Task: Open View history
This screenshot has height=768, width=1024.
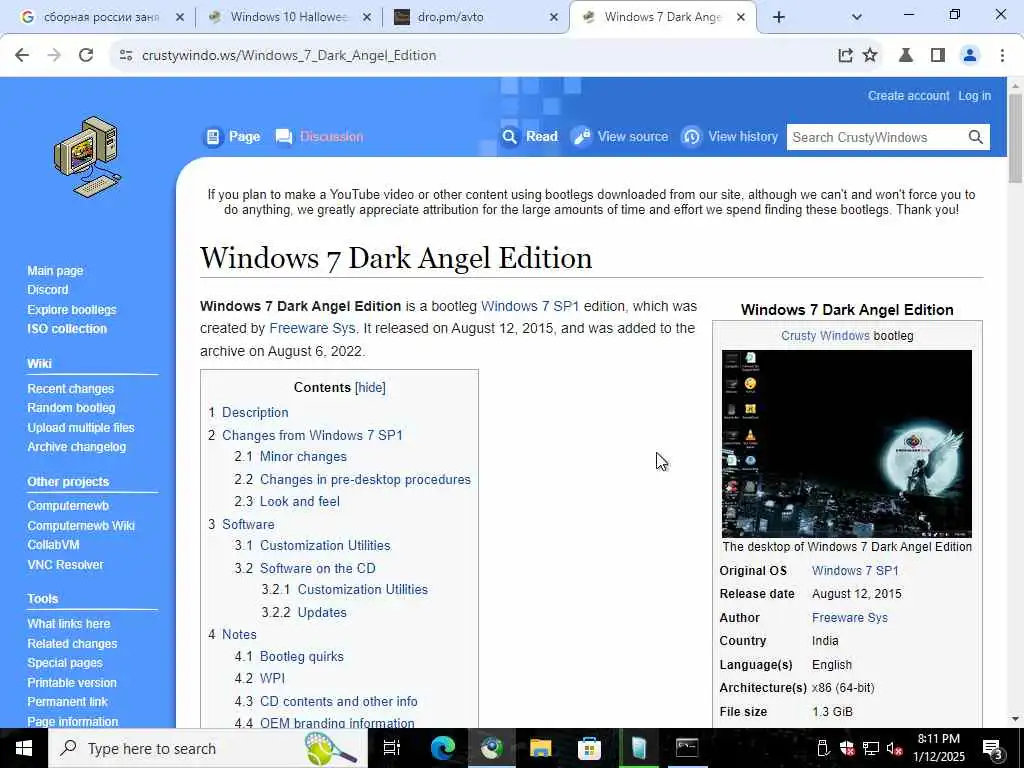Action: (730, 136)
